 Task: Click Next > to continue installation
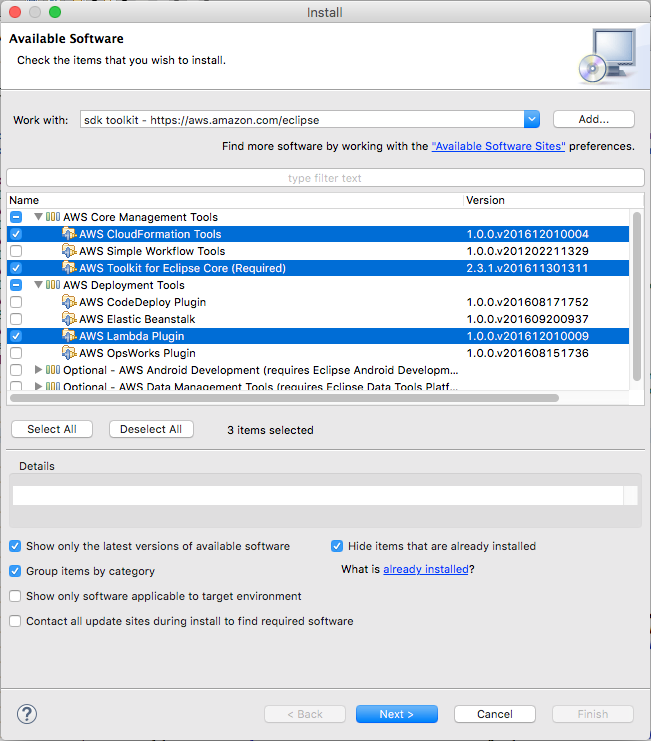[x=397, y=714]
